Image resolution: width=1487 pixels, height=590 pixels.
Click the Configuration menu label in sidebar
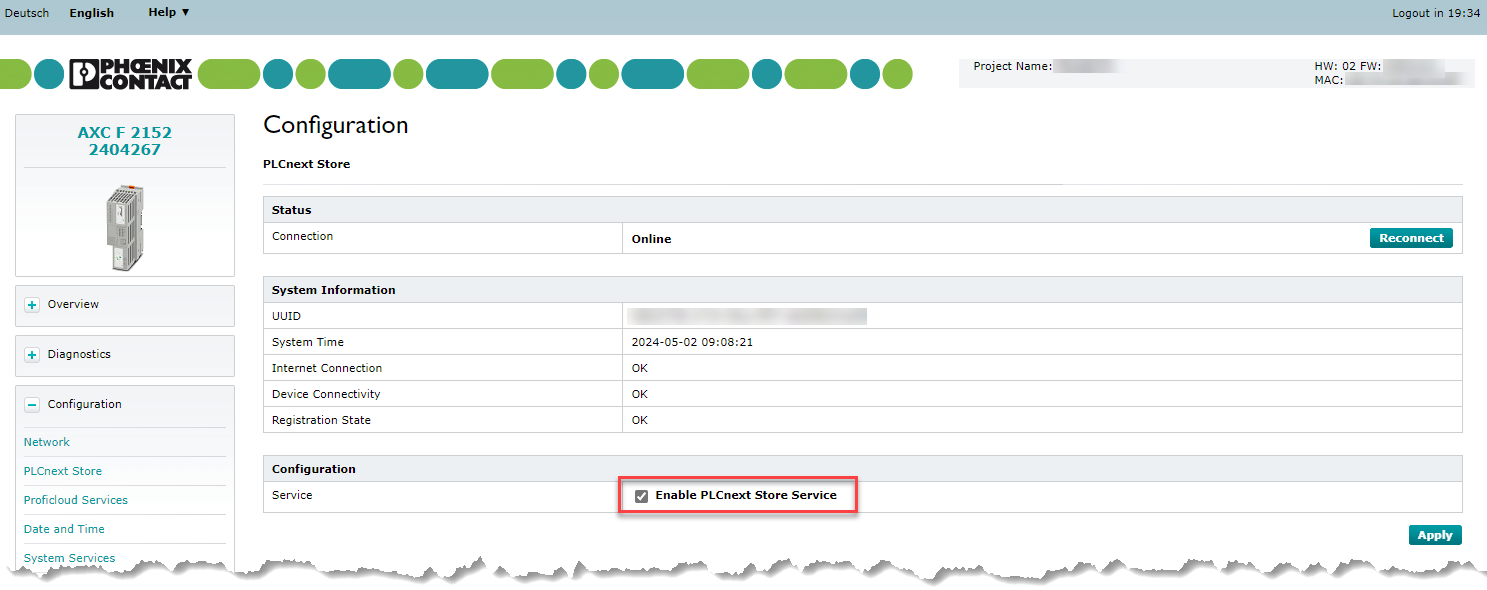(x=85, y=404)
